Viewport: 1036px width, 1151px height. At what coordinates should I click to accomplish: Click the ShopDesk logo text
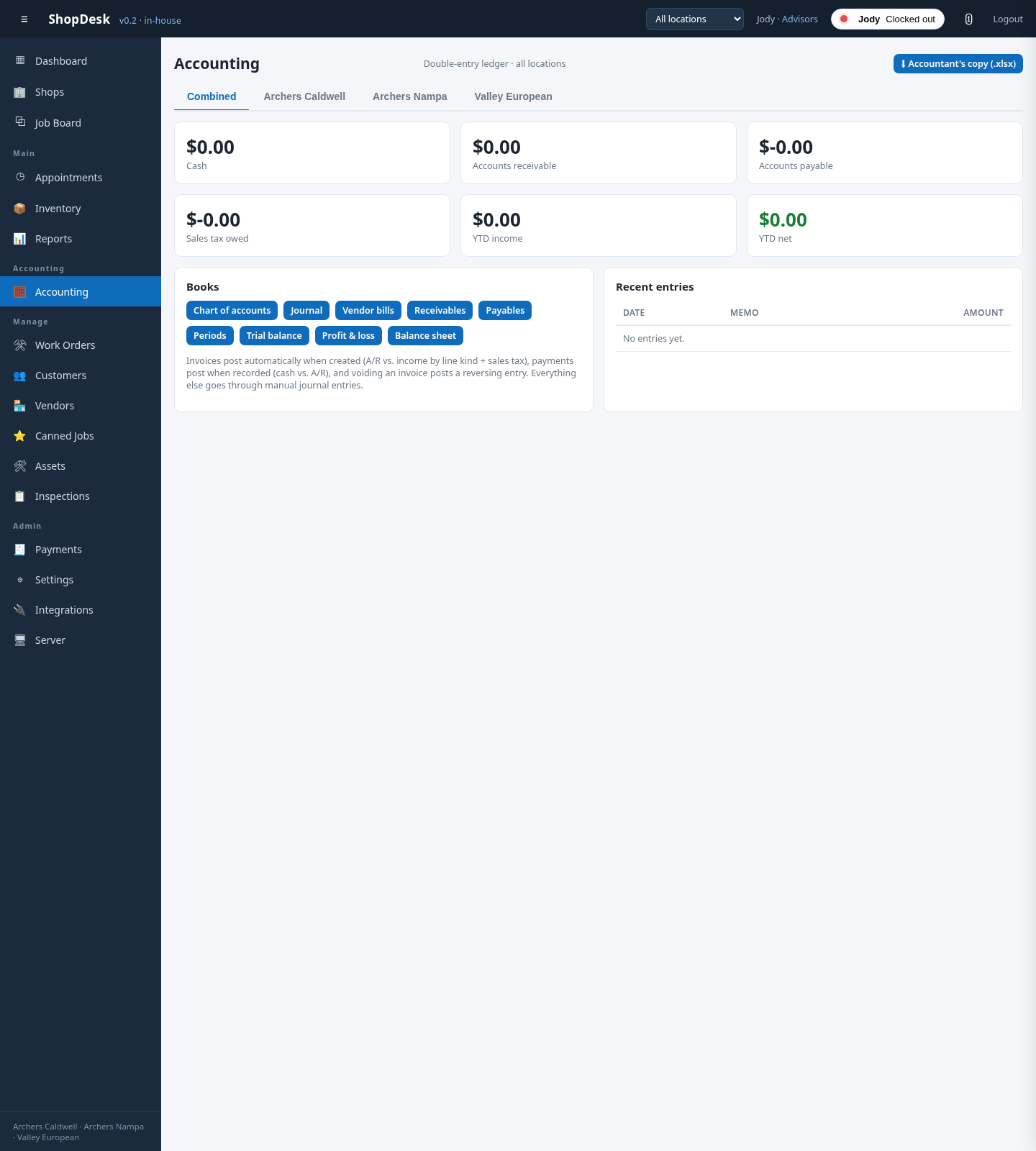tap(79, 19)
